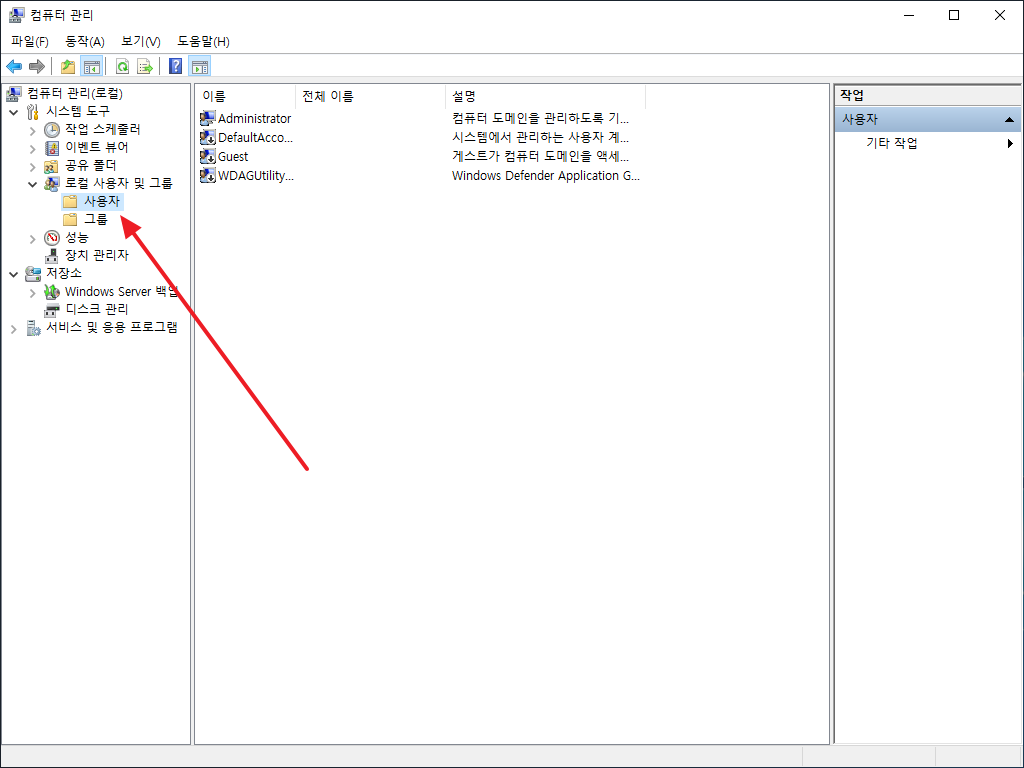The width and height of the screenshot is (1024, 768).
Task: Collapse the 시스템 도구 tree node
Action: [x=14, y=112]
